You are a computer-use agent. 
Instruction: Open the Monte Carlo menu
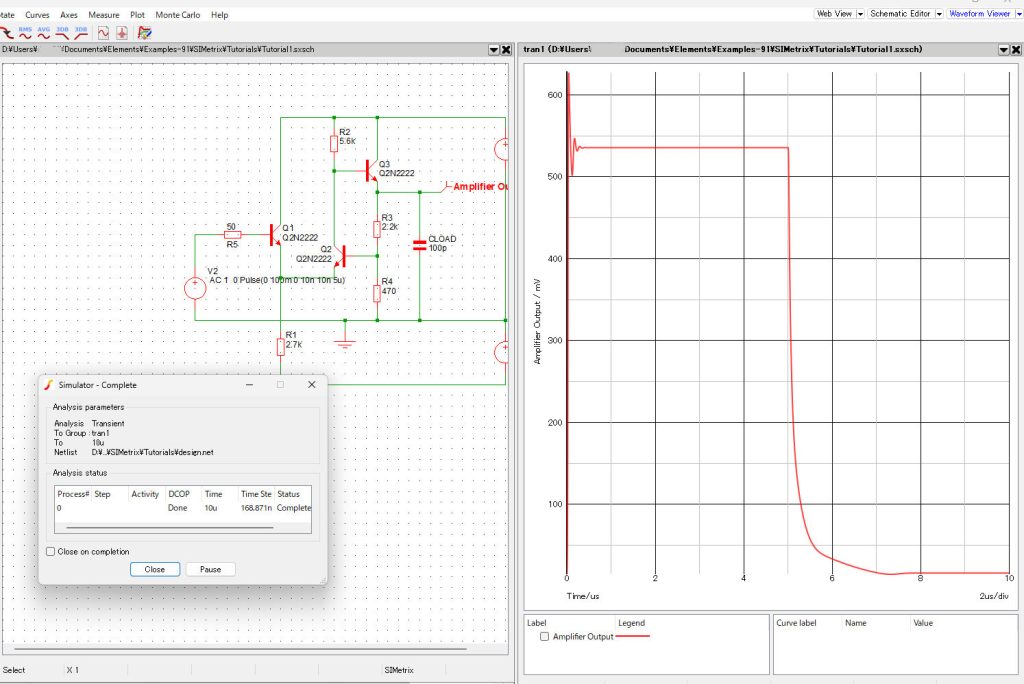point(176,15)
